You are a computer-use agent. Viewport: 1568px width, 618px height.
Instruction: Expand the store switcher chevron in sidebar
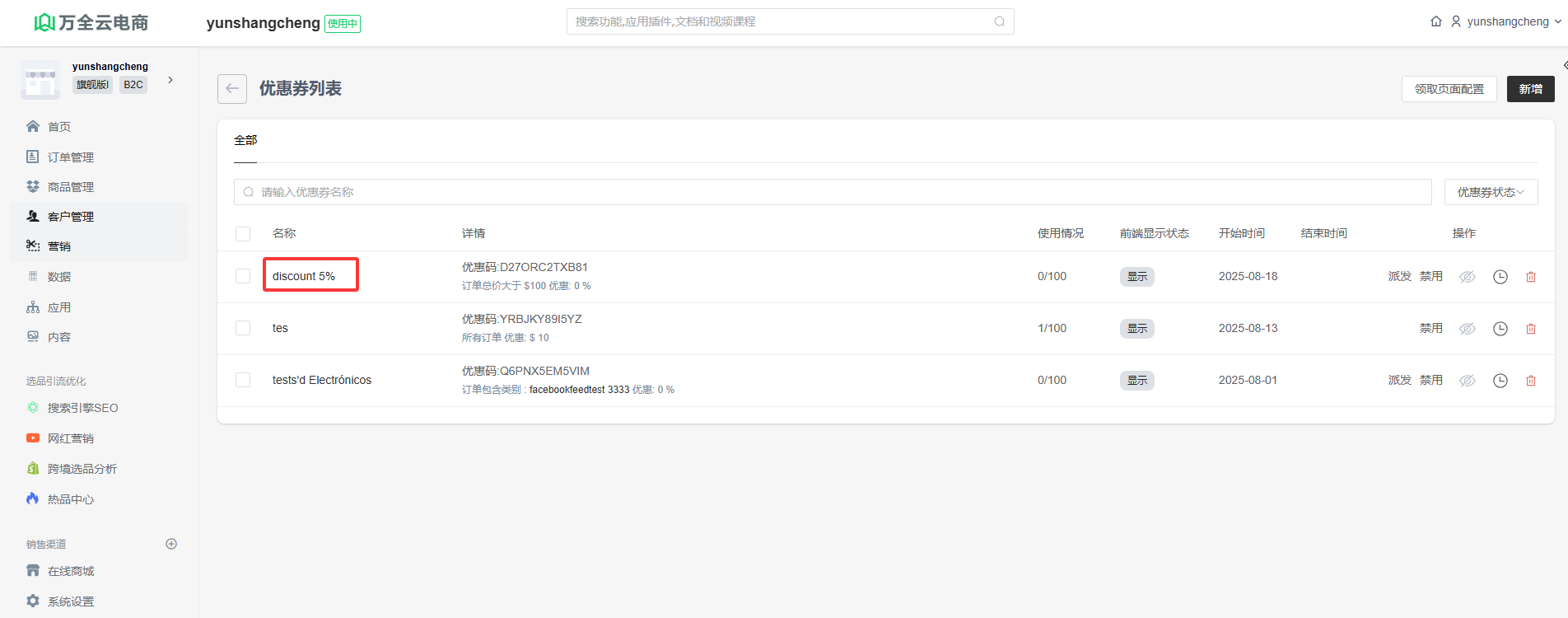170,80
